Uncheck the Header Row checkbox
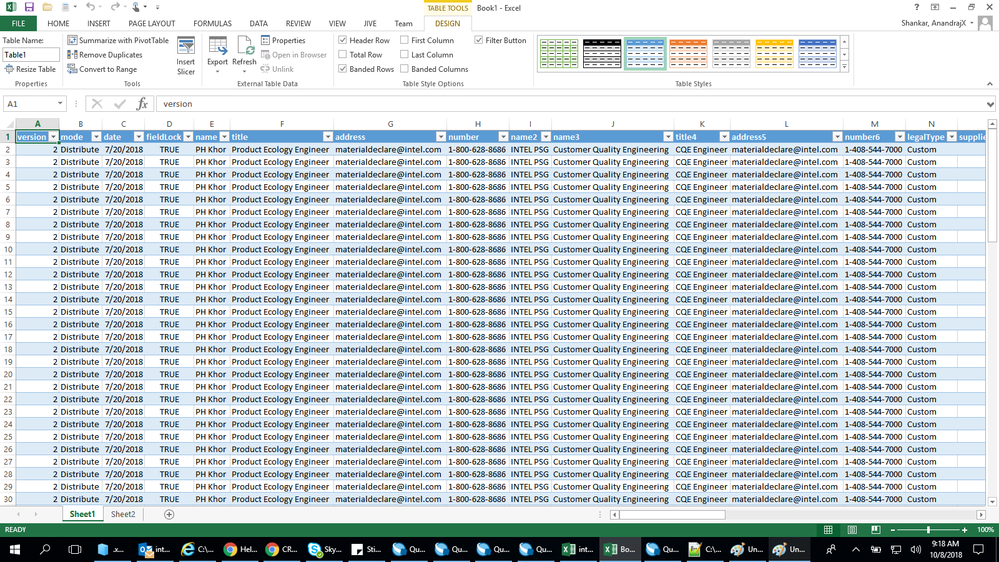 [343, 41]
